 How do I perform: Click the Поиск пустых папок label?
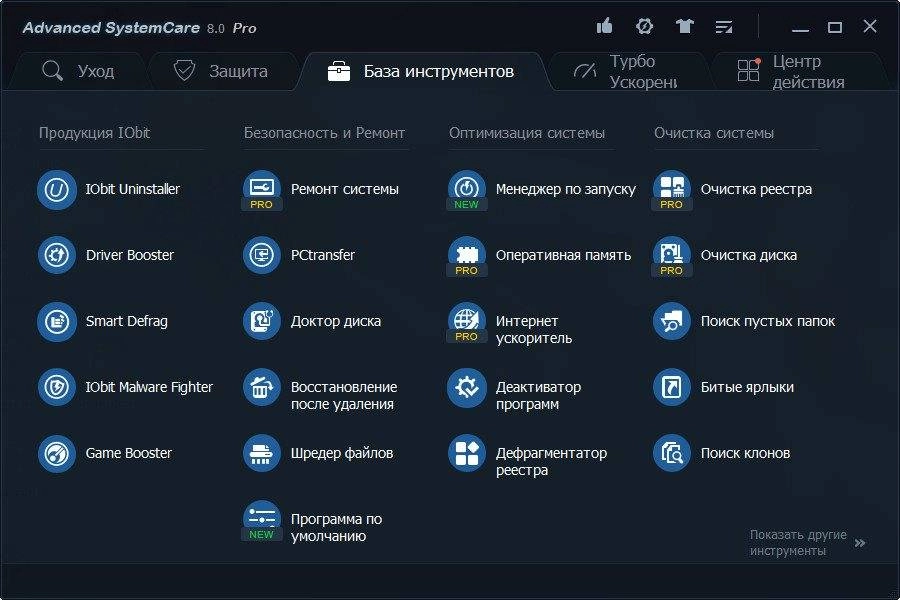coord(768,321)
